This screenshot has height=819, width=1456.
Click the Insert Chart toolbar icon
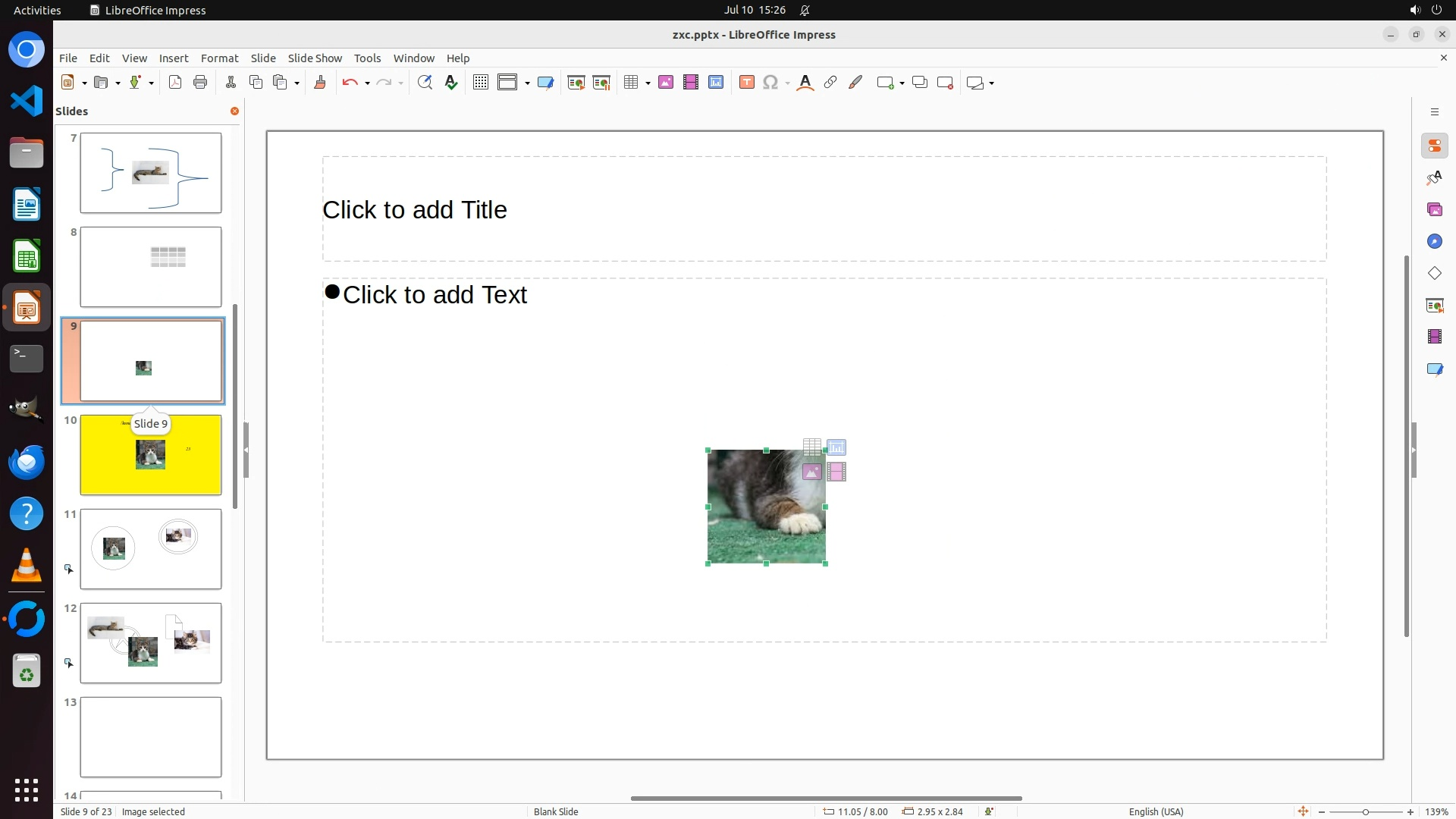tap(716, 83)
